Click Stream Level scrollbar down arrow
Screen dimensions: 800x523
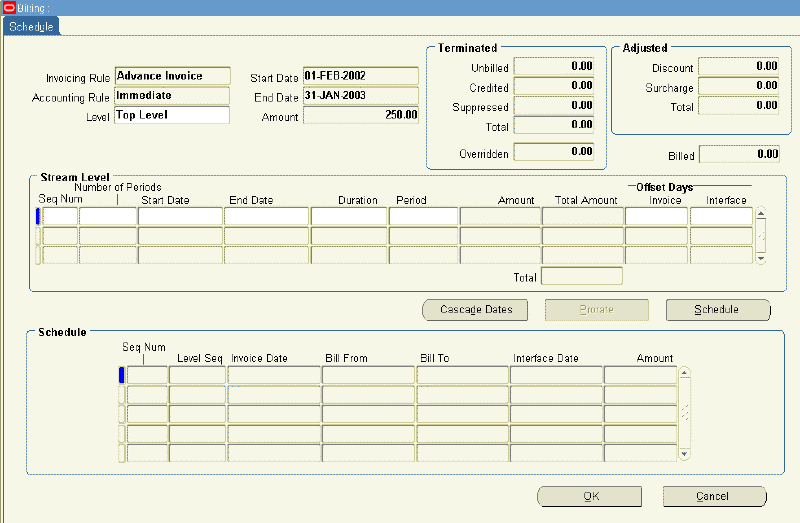pyautogui.click(x=761, y=259)
